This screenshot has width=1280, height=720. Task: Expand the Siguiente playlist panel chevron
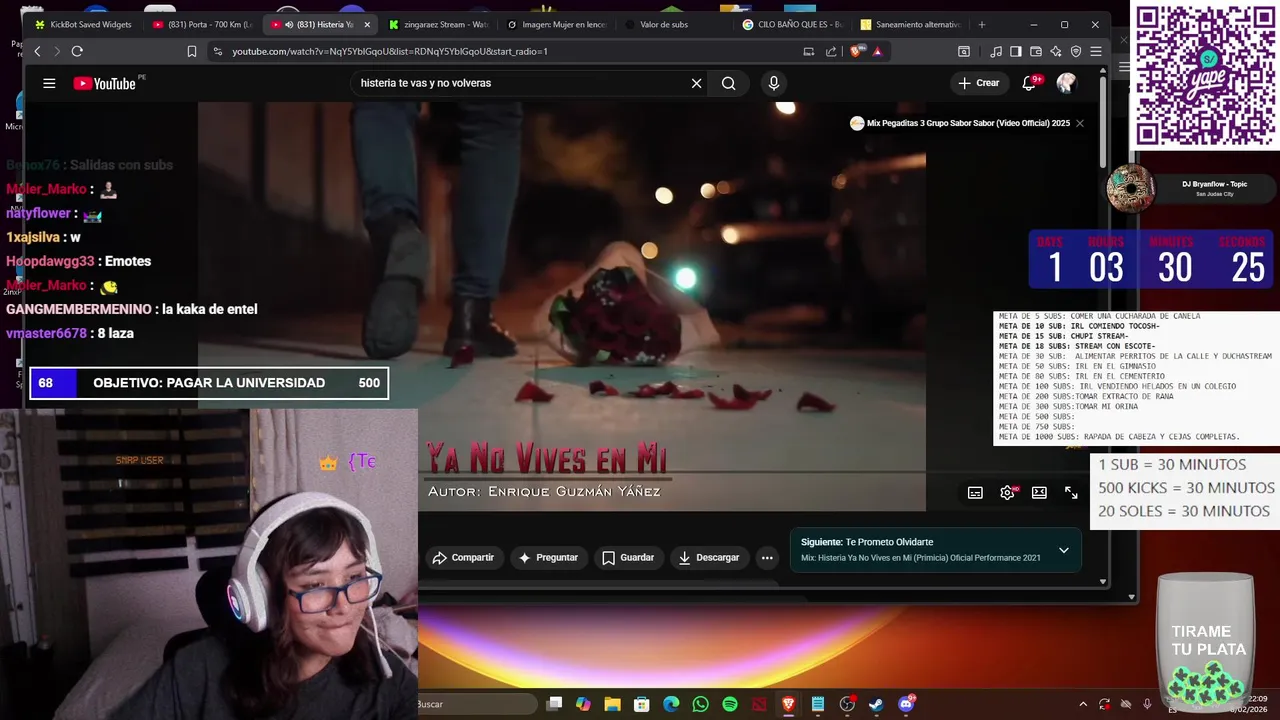tap(1063, 550)
